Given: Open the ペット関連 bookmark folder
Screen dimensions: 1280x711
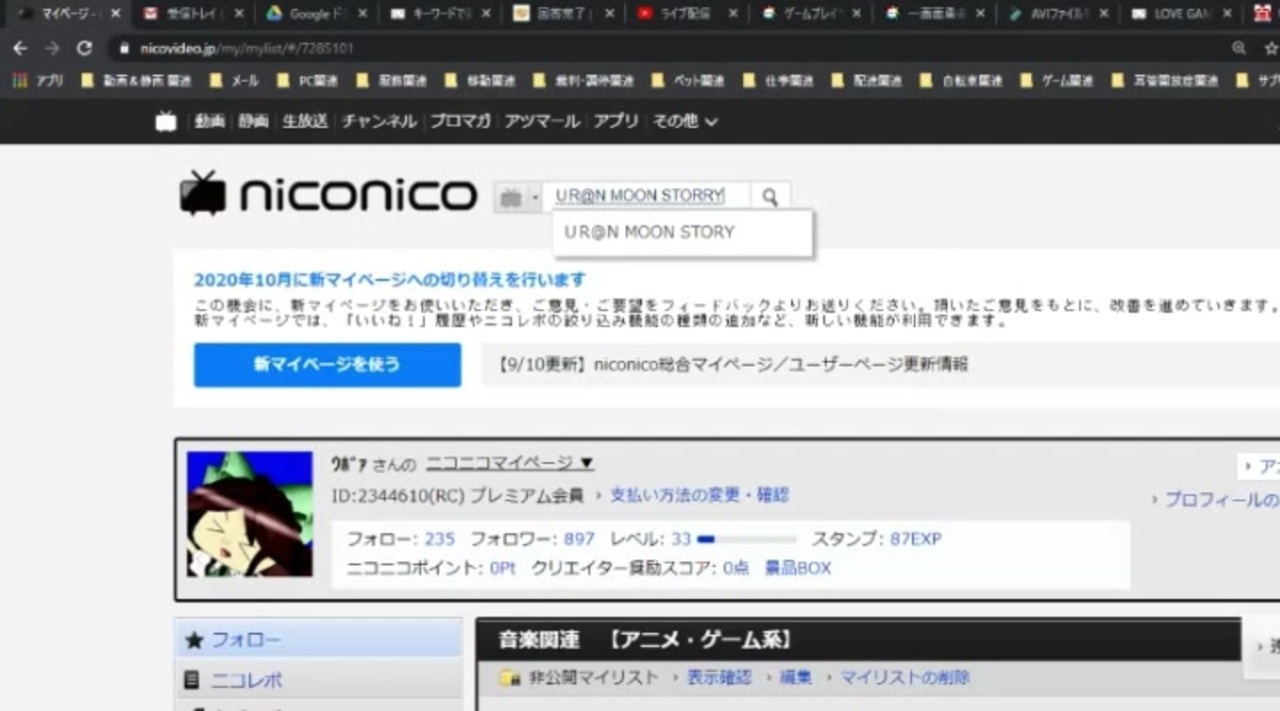Looking at the screenshot, I should coord(686,81).
